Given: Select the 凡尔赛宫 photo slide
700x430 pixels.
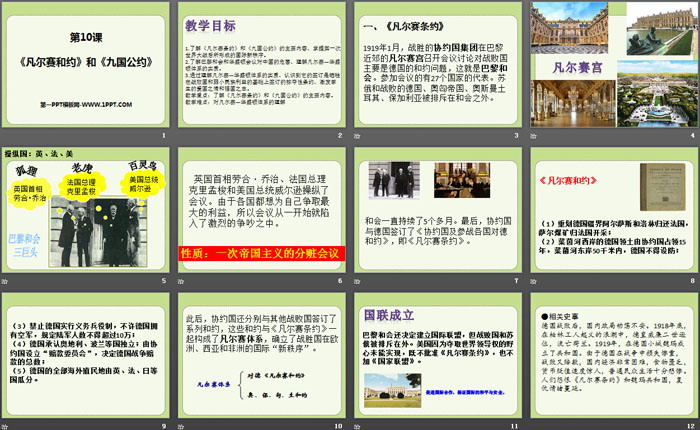Looking at the screenshot, I should 614,65.
